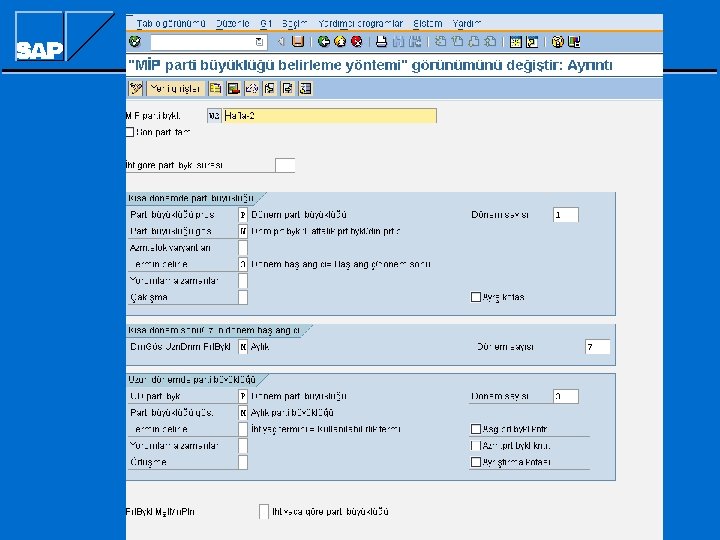Open the Tablo görünümü menu
The image size is (720, 540).
[171, 23]
